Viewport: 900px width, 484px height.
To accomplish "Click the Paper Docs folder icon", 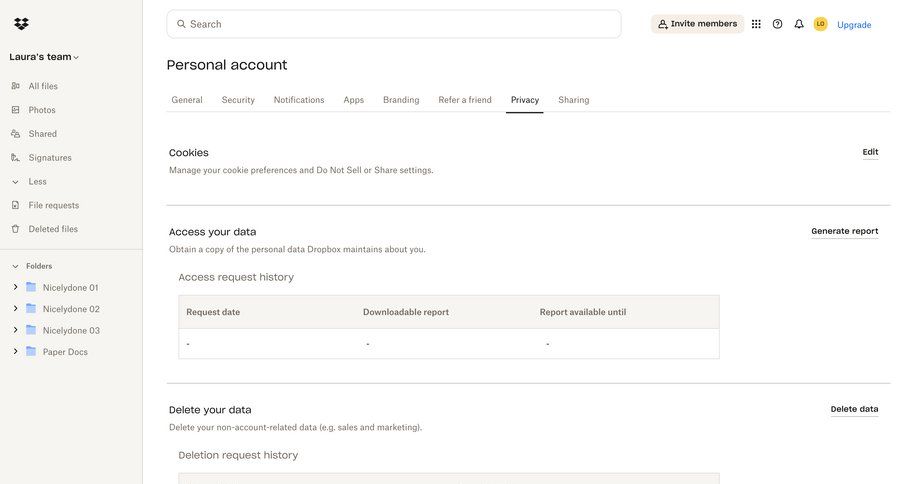I will (31, 351).
